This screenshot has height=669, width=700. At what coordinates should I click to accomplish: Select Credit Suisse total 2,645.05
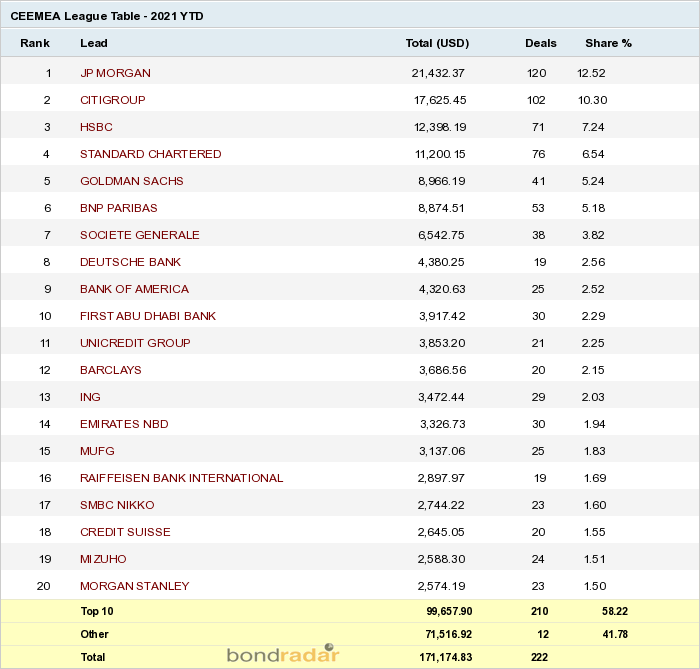click(x=441, y=532)
